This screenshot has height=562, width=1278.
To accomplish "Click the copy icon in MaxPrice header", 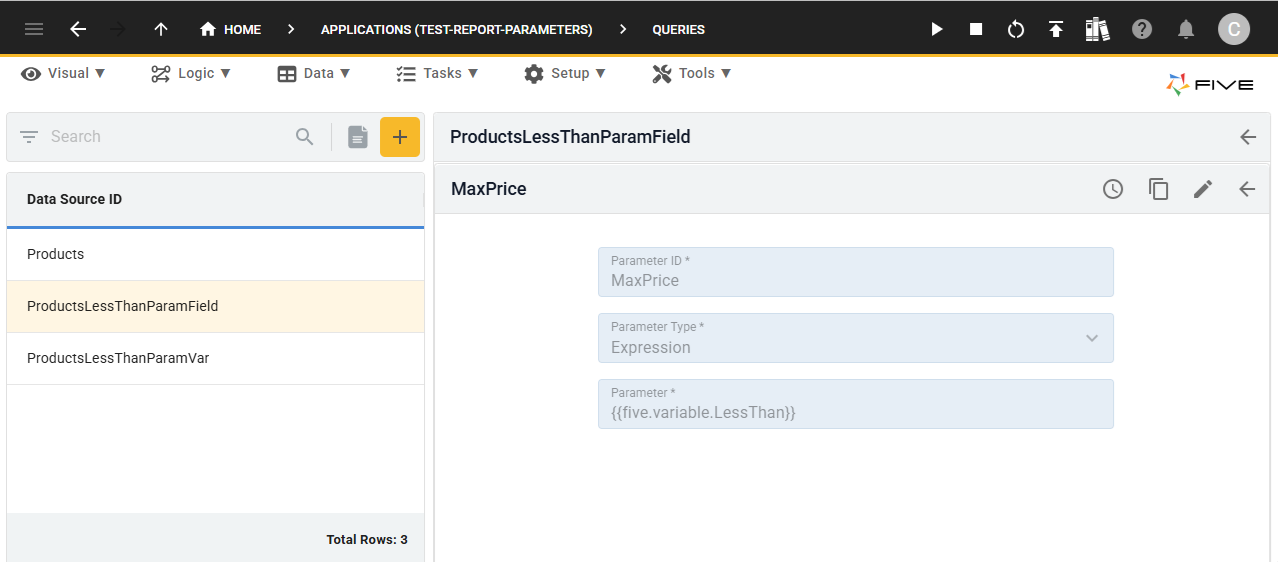I will pos(1158,189).
